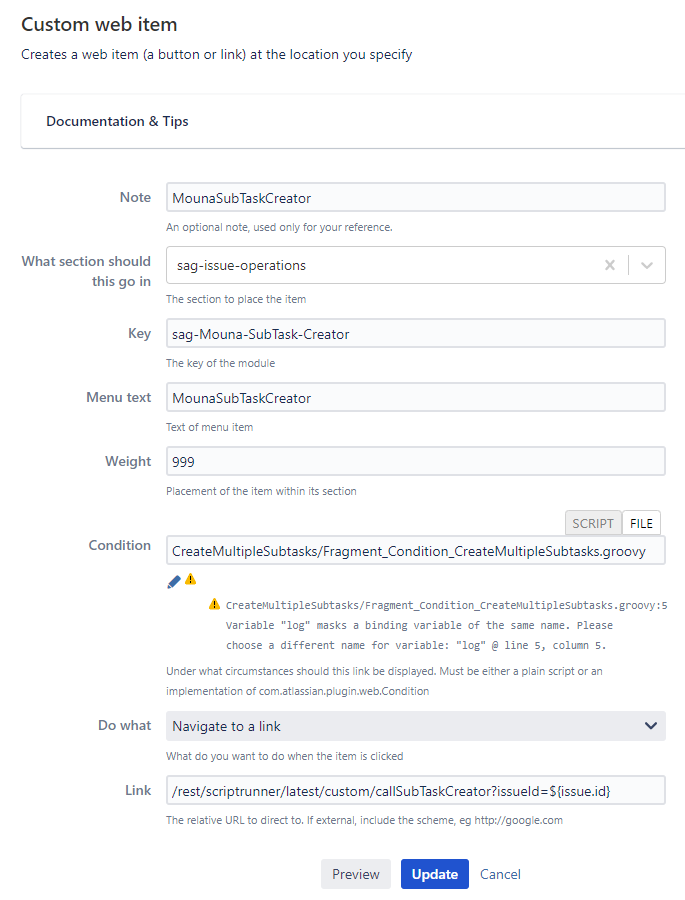
Task: Cancel editing the web item
Action: coord(500,874)
